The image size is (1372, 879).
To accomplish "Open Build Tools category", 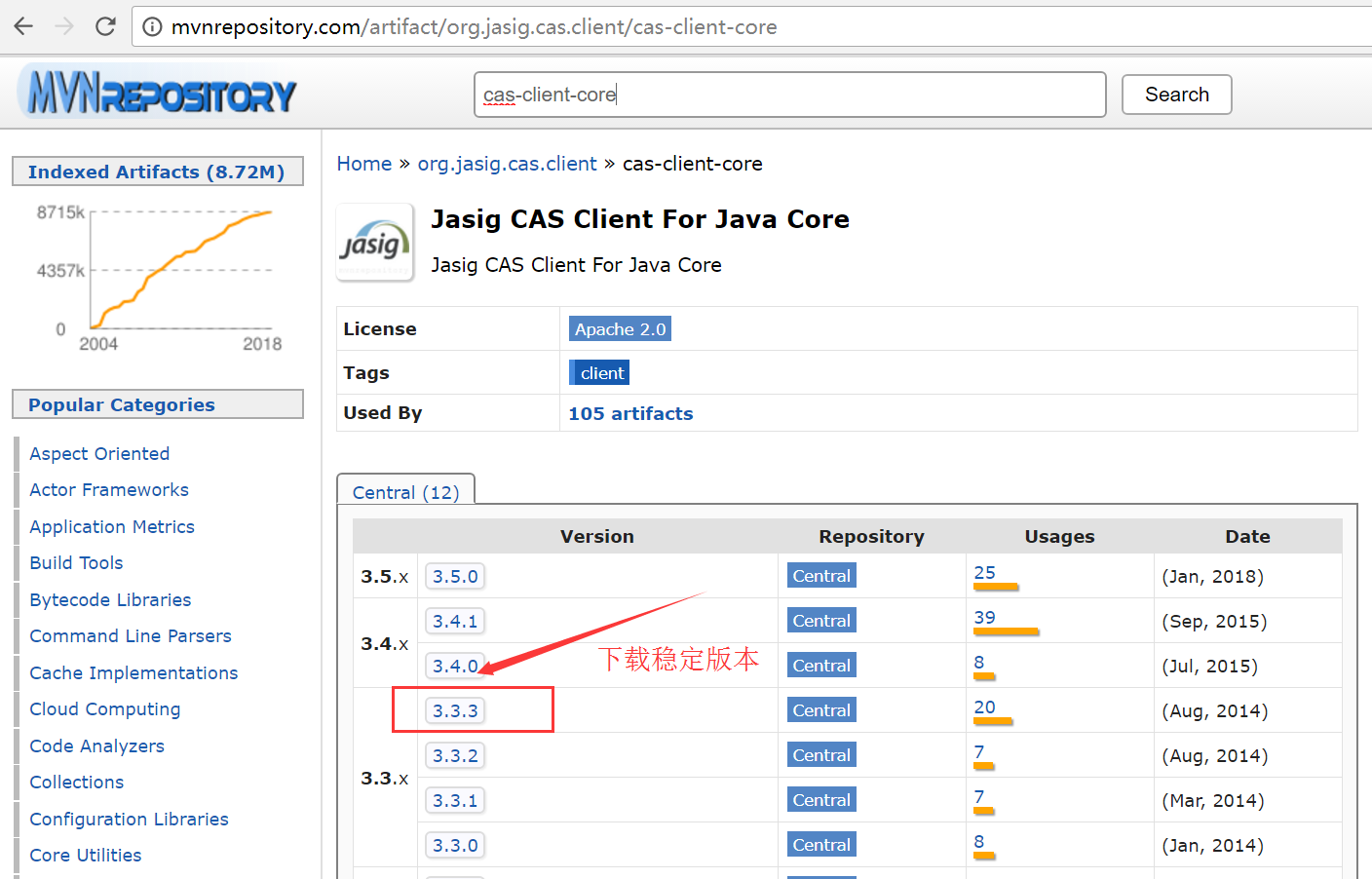I will click(76, 562).
